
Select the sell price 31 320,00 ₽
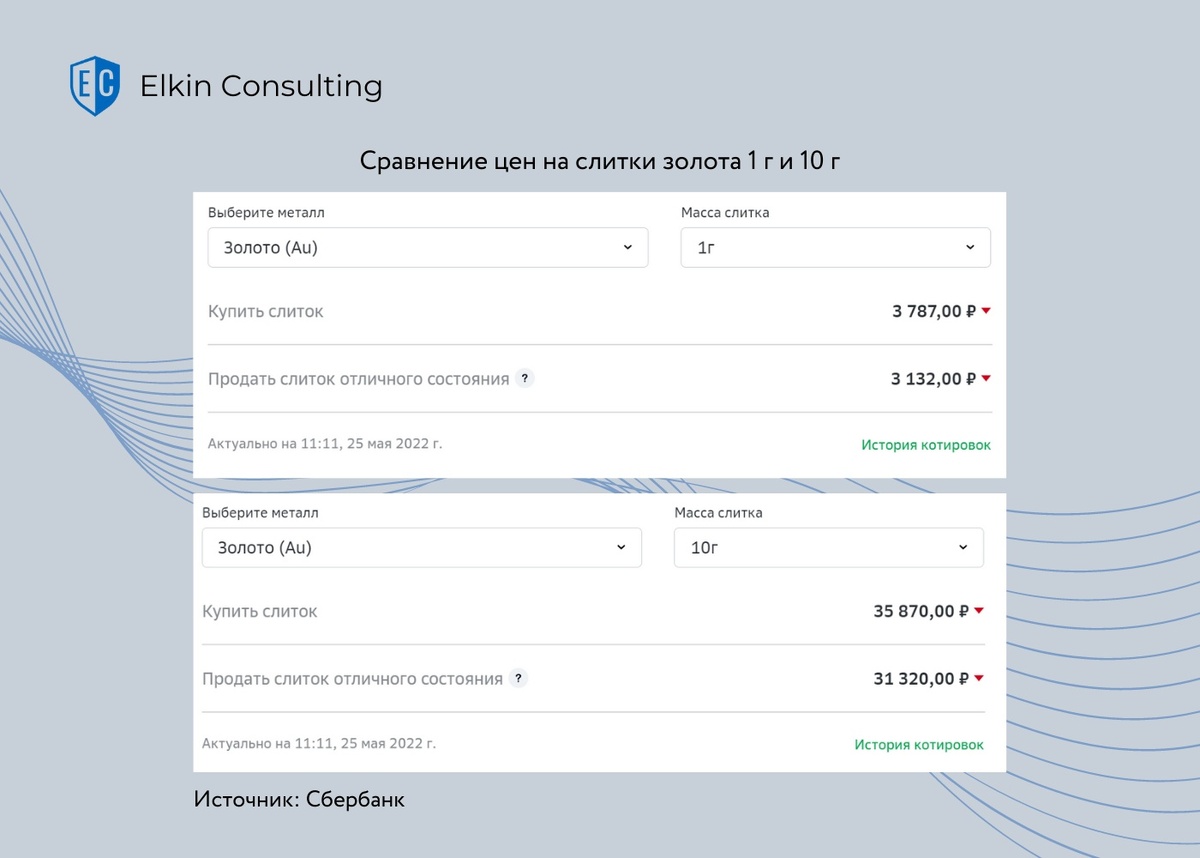tap(921, 679)
